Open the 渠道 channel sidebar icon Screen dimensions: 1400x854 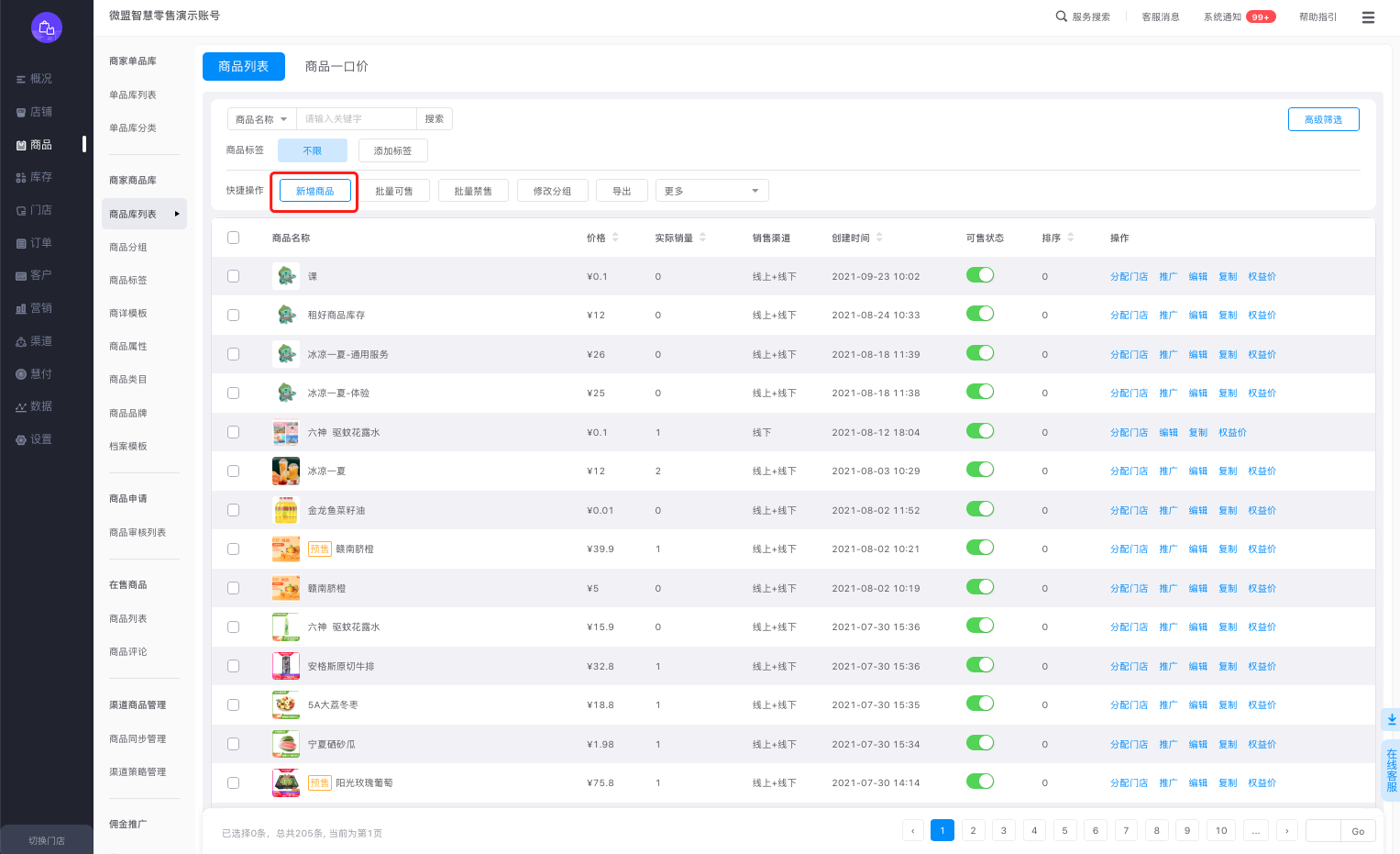[21, 342]
